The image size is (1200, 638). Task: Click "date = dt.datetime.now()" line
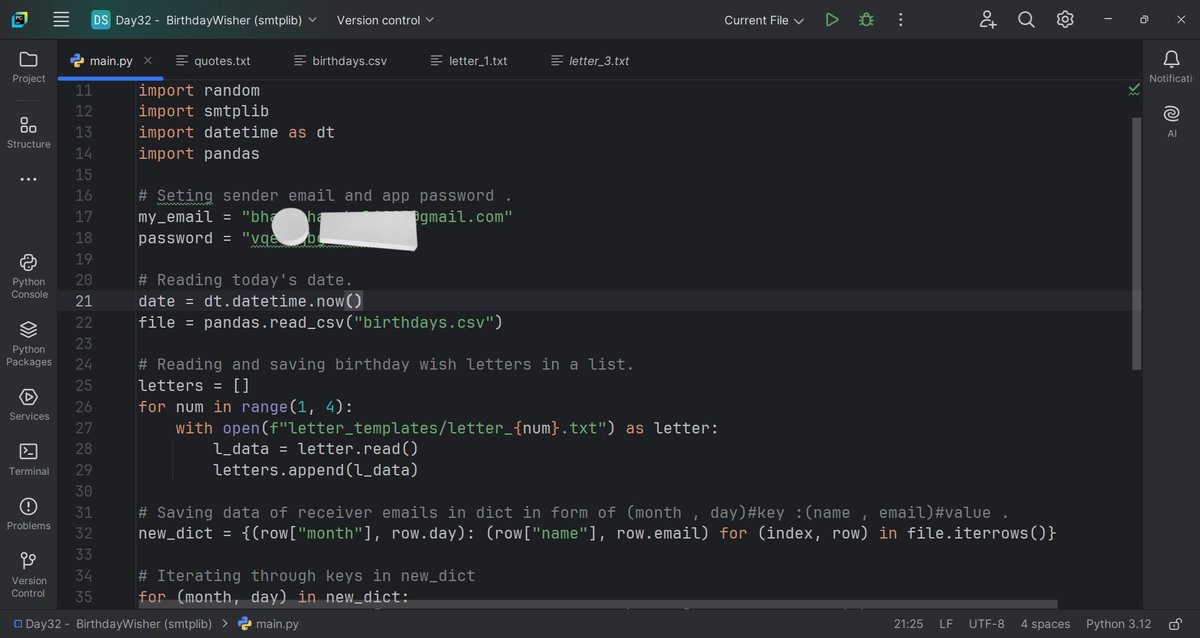click(x=251, y=301)
